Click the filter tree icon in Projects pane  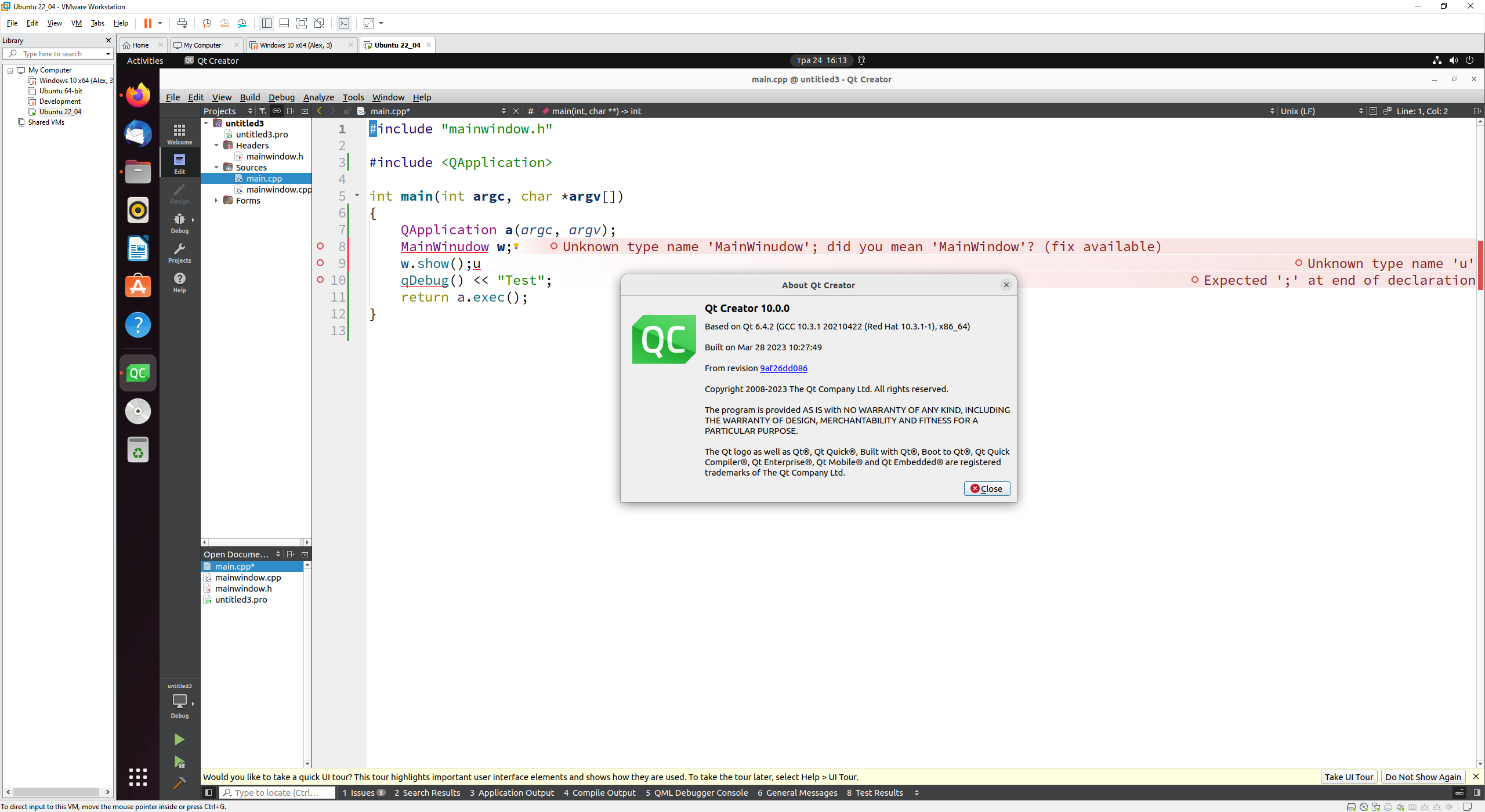pyautogui.click(x=262, y=111)
